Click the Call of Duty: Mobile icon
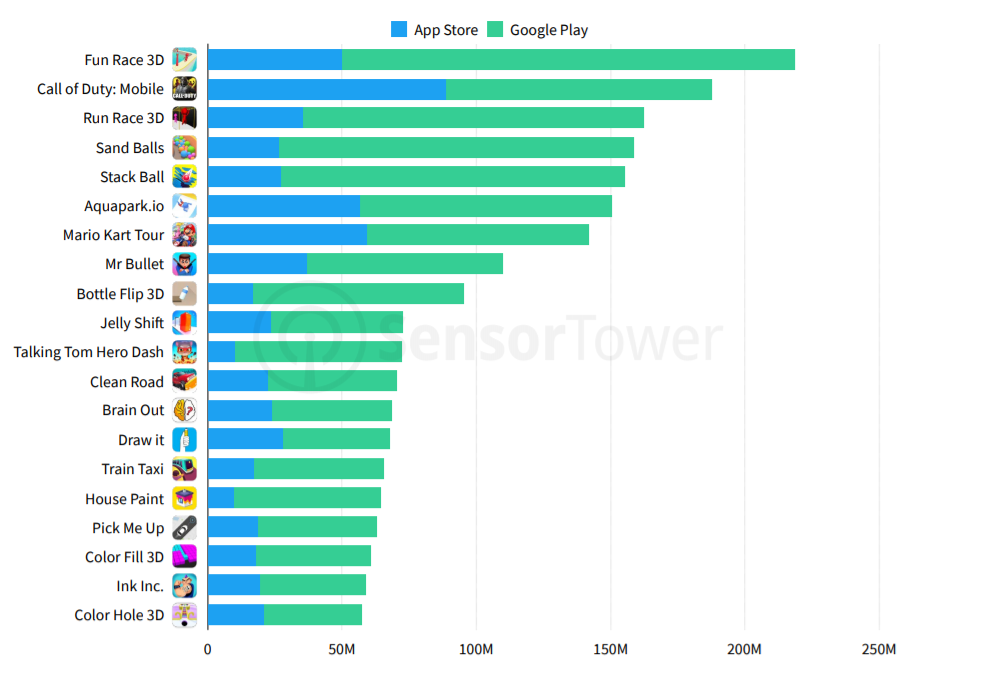988x674 pixels. pyautogui.click(x=185, y=89)
